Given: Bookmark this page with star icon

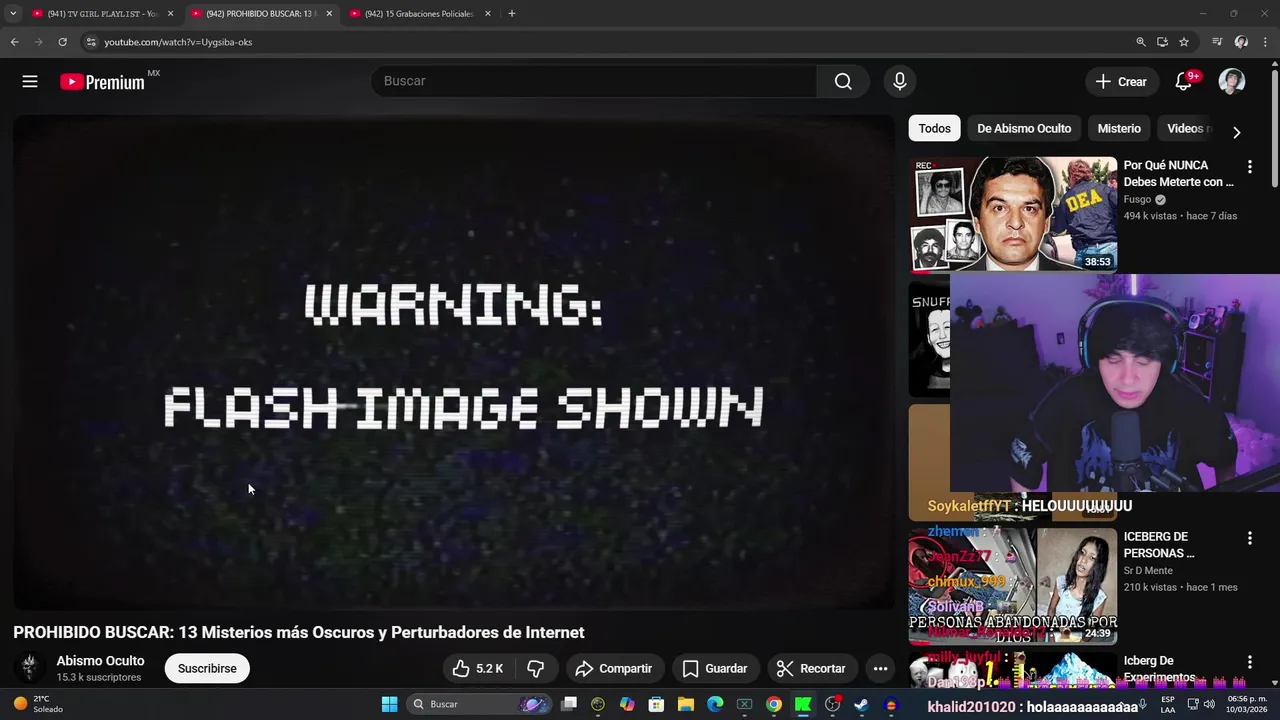Looking at the screenshot, I should tap(1184, 42).
